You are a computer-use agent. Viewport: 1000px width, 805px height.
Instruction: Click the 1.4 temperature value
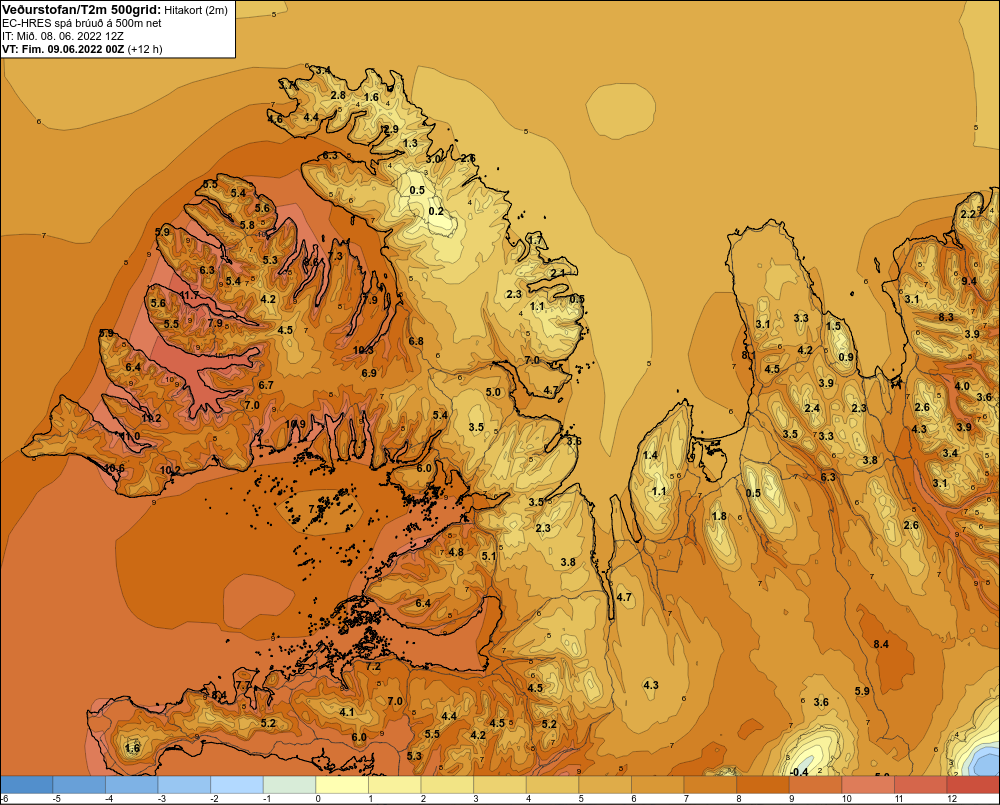point(650,455)
